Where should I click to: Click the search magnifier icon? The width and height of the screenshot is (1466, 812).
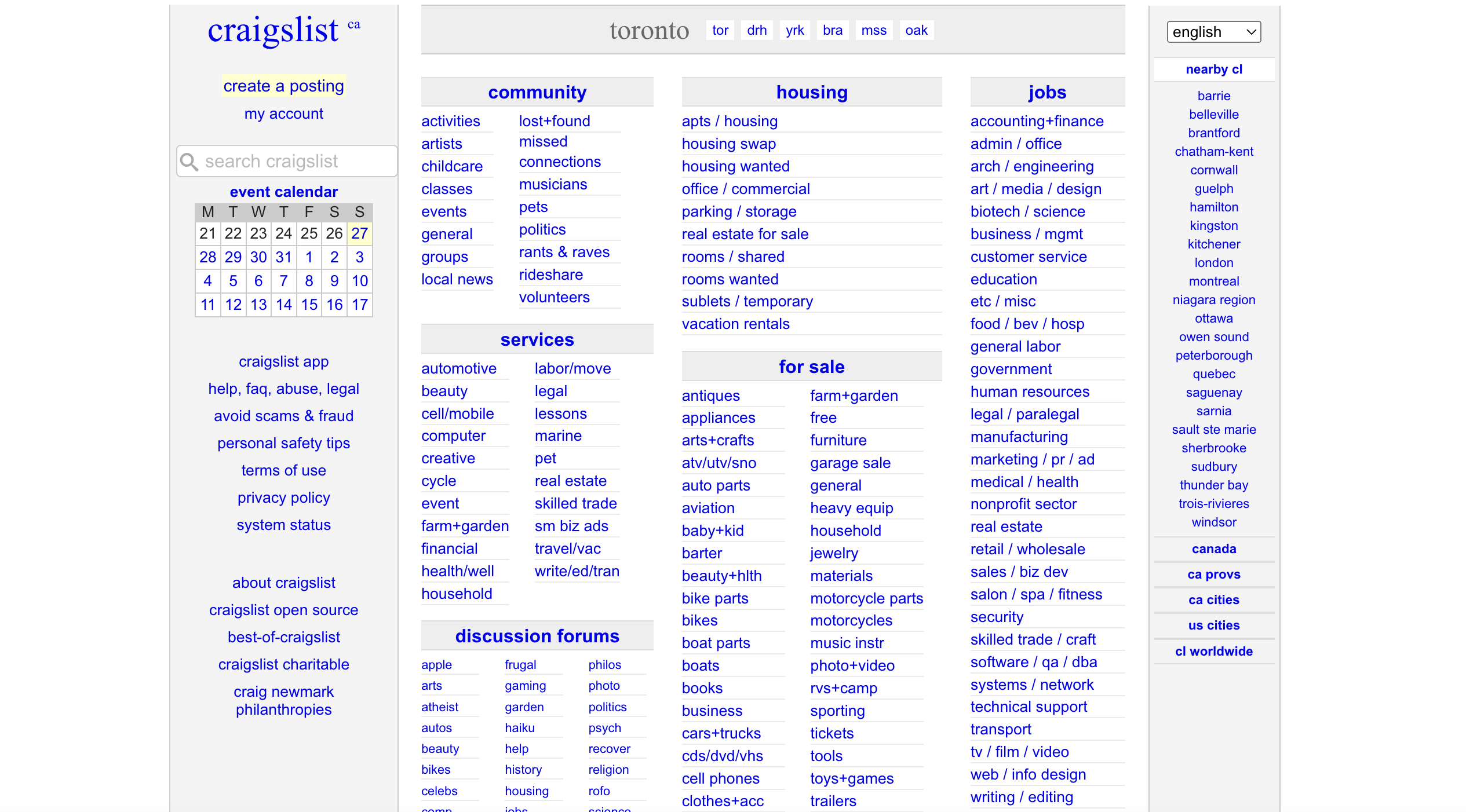(189, 161)
